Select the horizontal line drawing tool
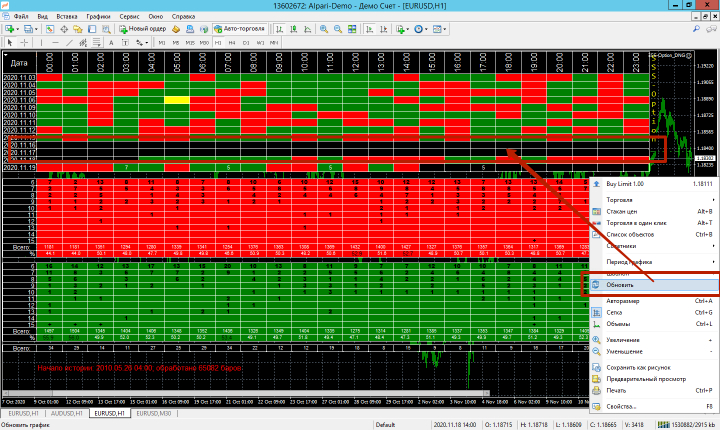 click(54, 44)
